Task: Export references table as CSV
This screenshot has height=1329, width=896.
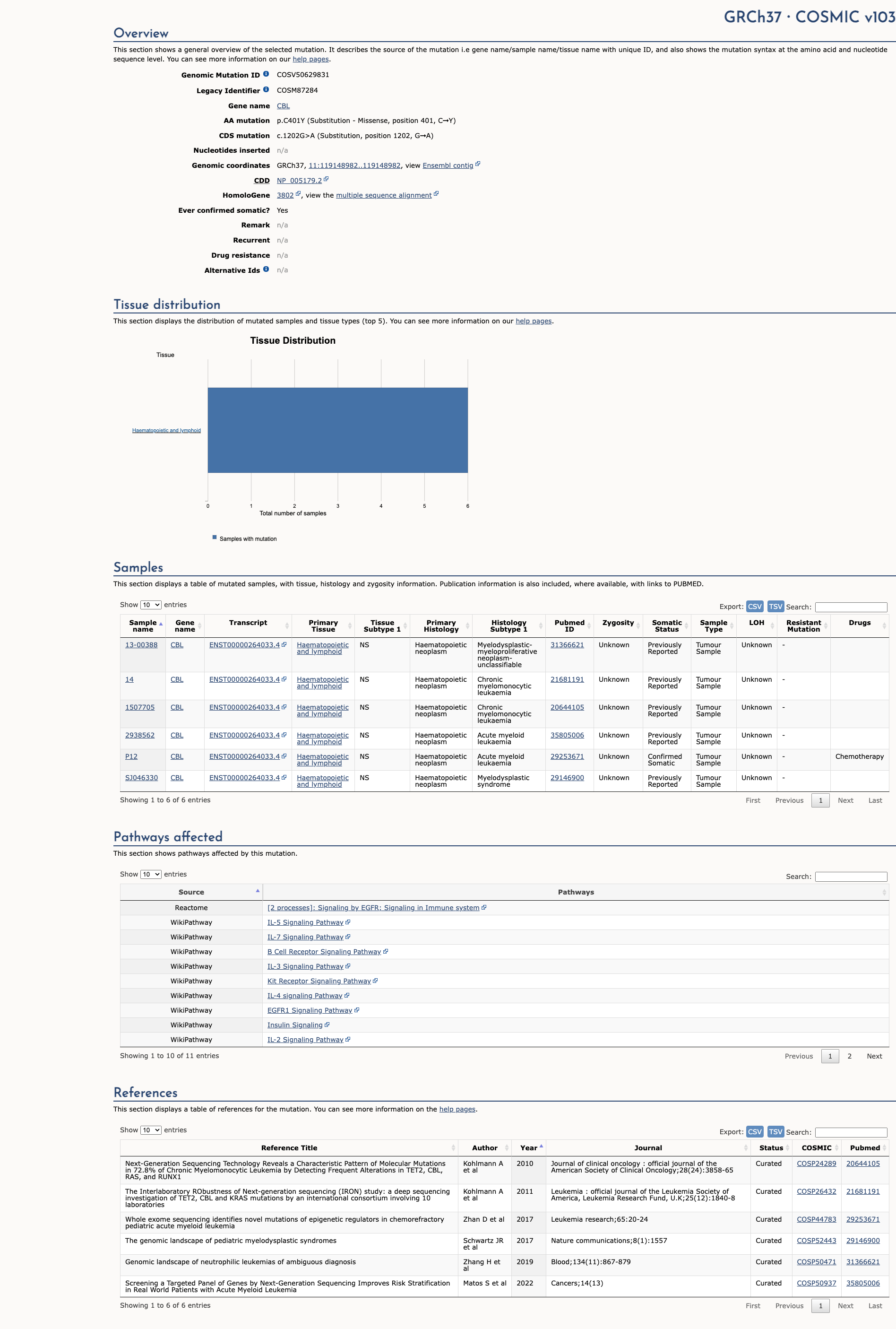Action: point(755,1132)
